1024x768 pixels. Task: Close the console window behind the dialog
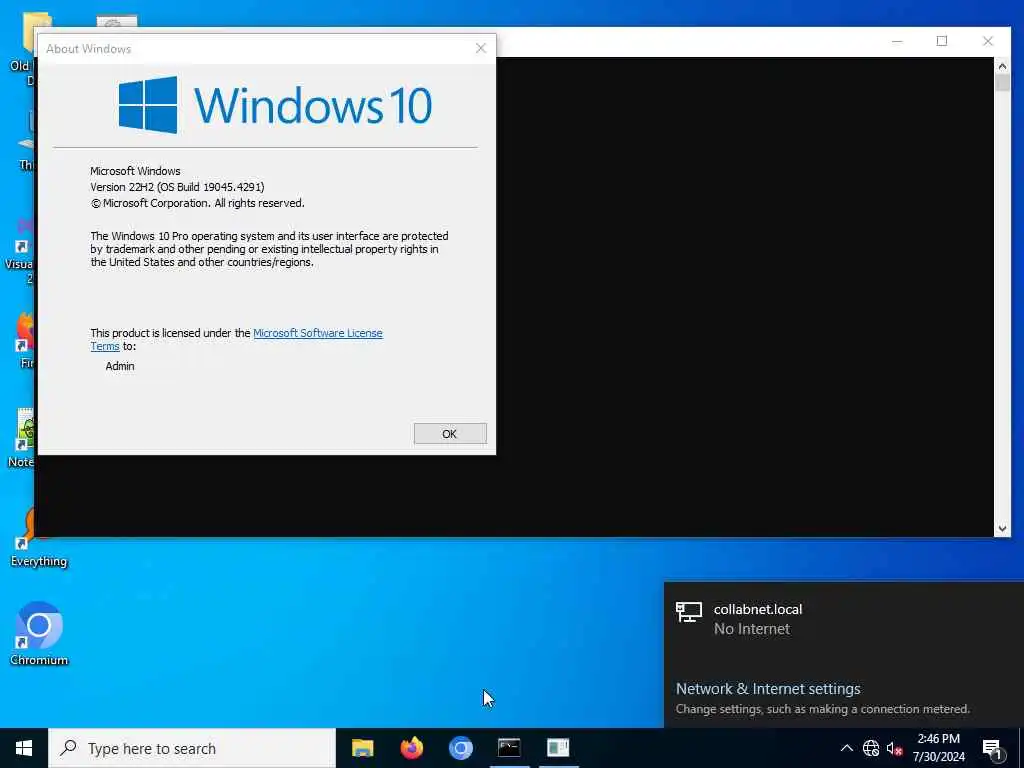tap(987, 41)
